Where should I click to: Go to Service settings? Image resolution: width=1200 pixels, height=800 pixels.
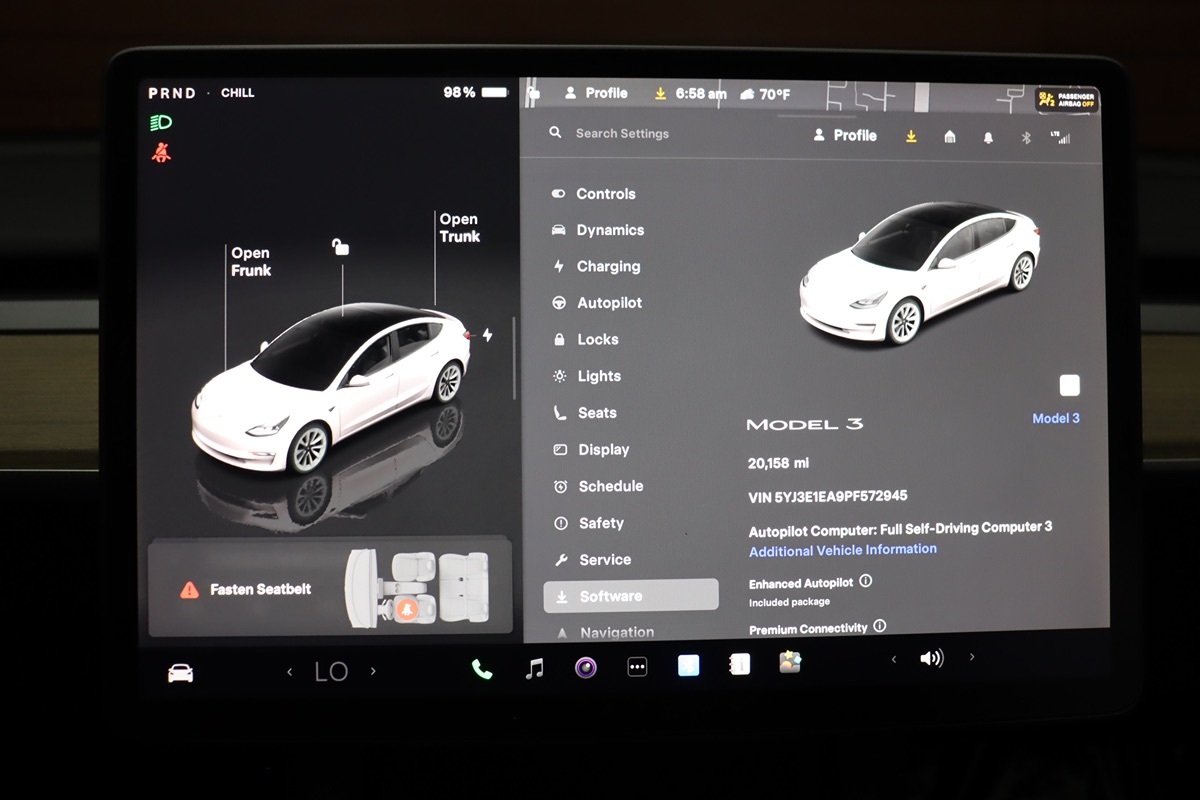click(x=593, y=560)
